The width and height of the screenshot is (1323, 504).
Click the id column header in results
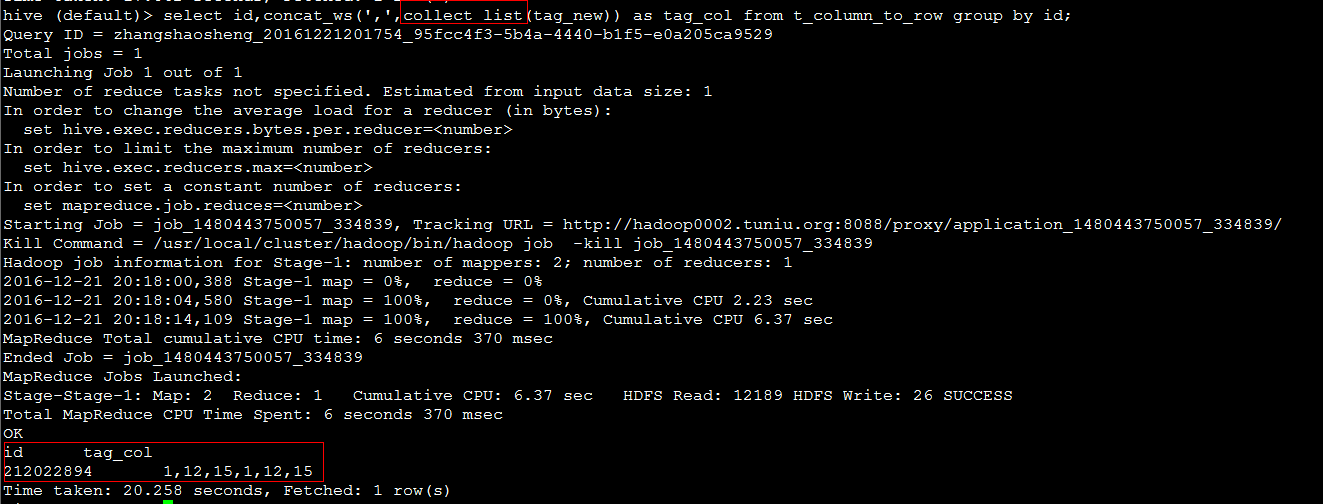pyautogui.click(x=13, y=452)
